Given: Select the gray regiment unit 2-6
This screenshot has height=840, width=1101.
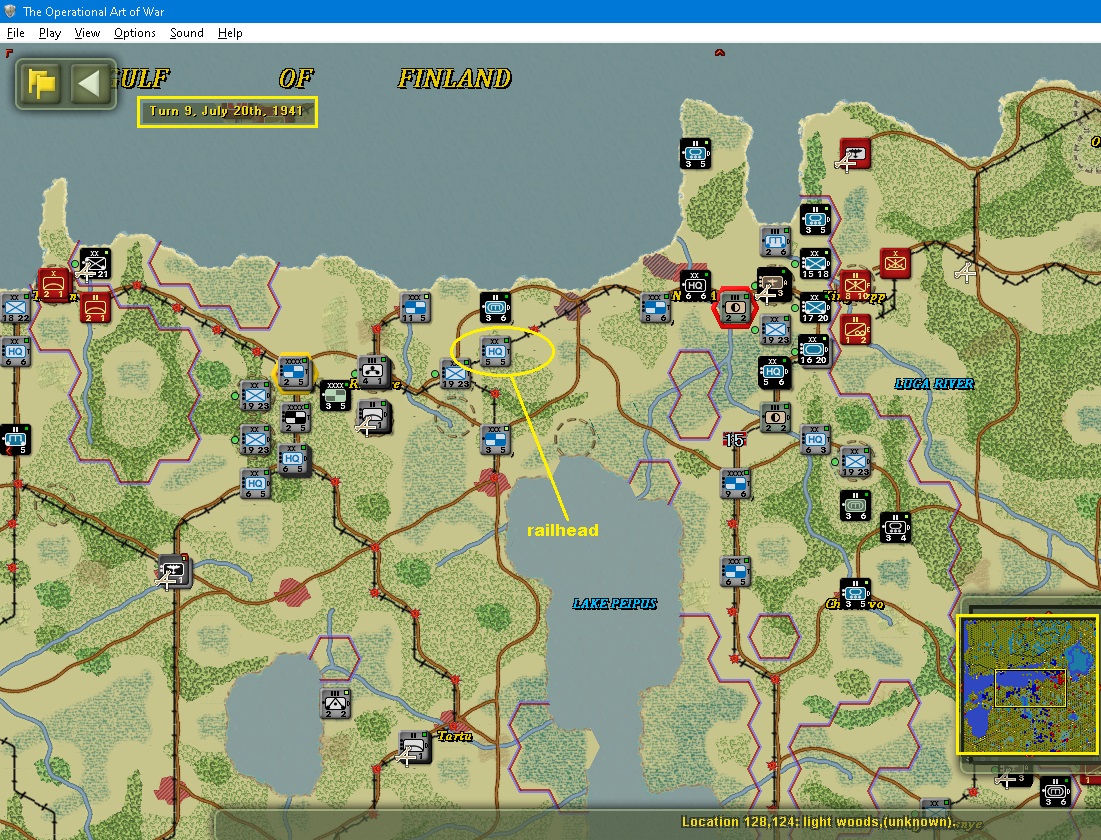Looking at the screenshot, I should (x=775, y=242).
